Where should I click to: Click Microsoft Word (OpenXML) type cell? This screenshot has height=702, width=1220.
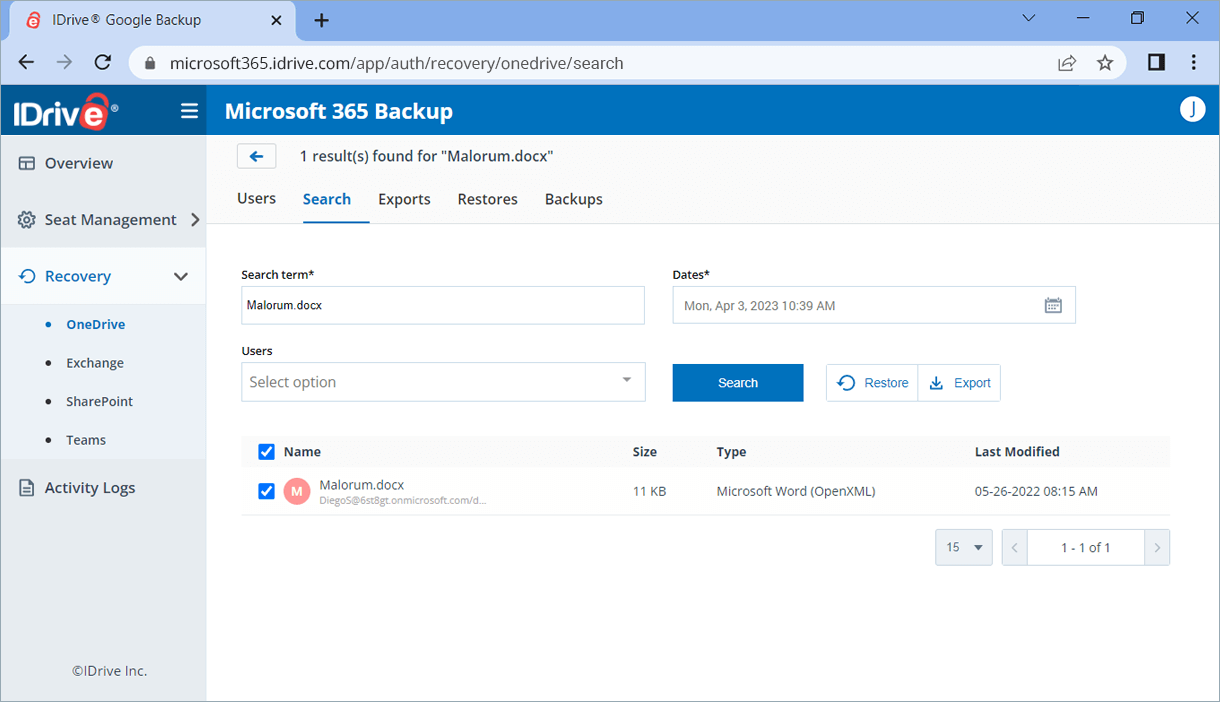pyautogui.click(x=796, y=491)
